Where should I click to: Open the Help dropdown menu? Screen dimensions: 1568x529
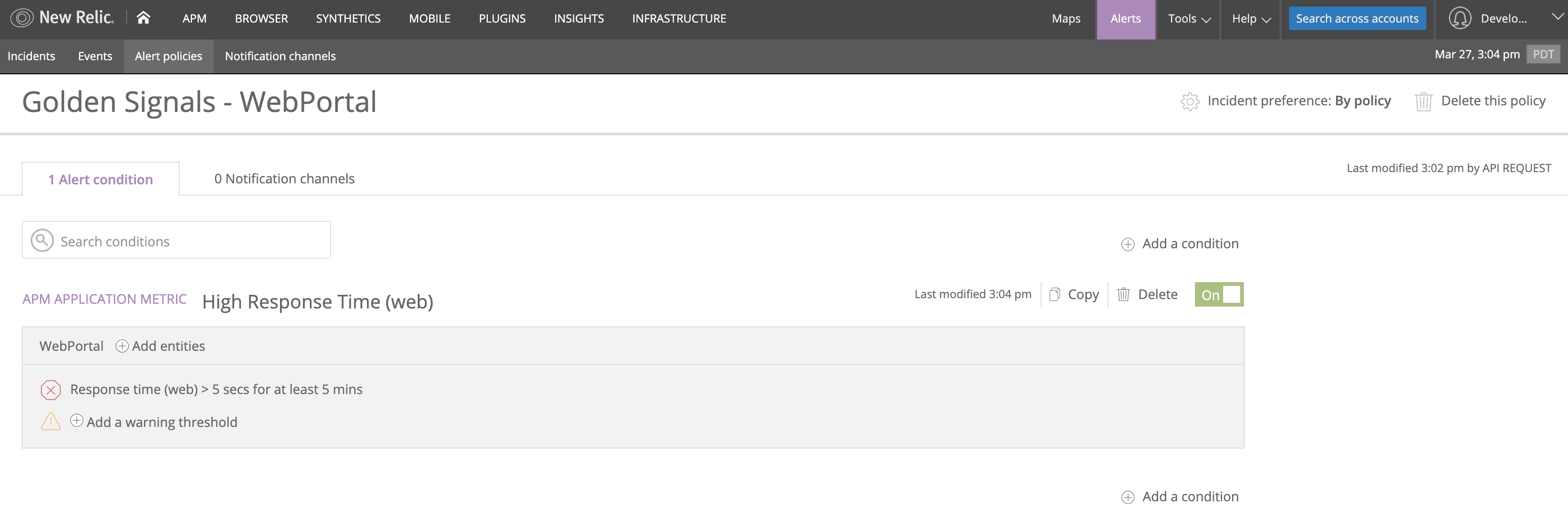1251,19
